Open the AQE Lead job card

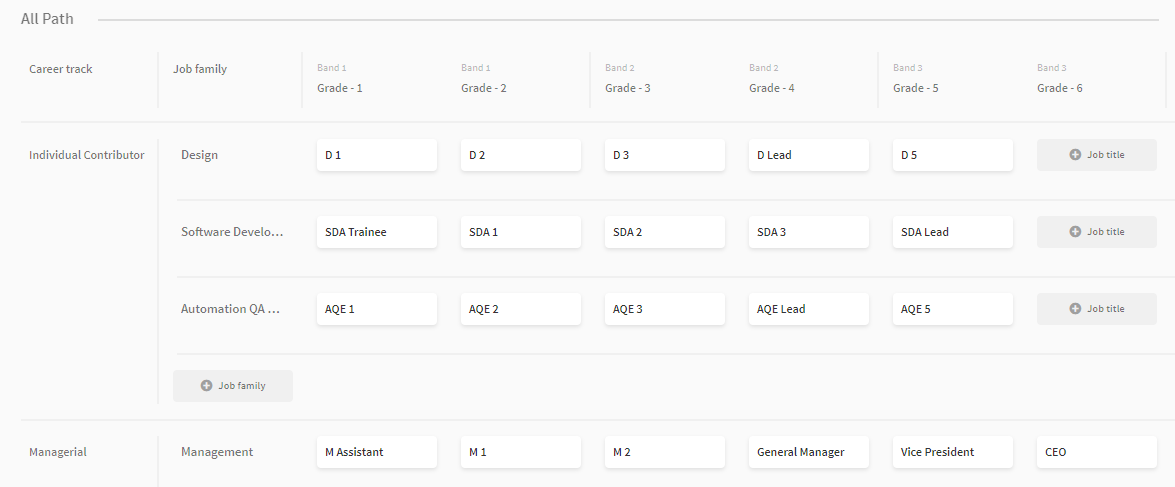(x=809, y=309)
